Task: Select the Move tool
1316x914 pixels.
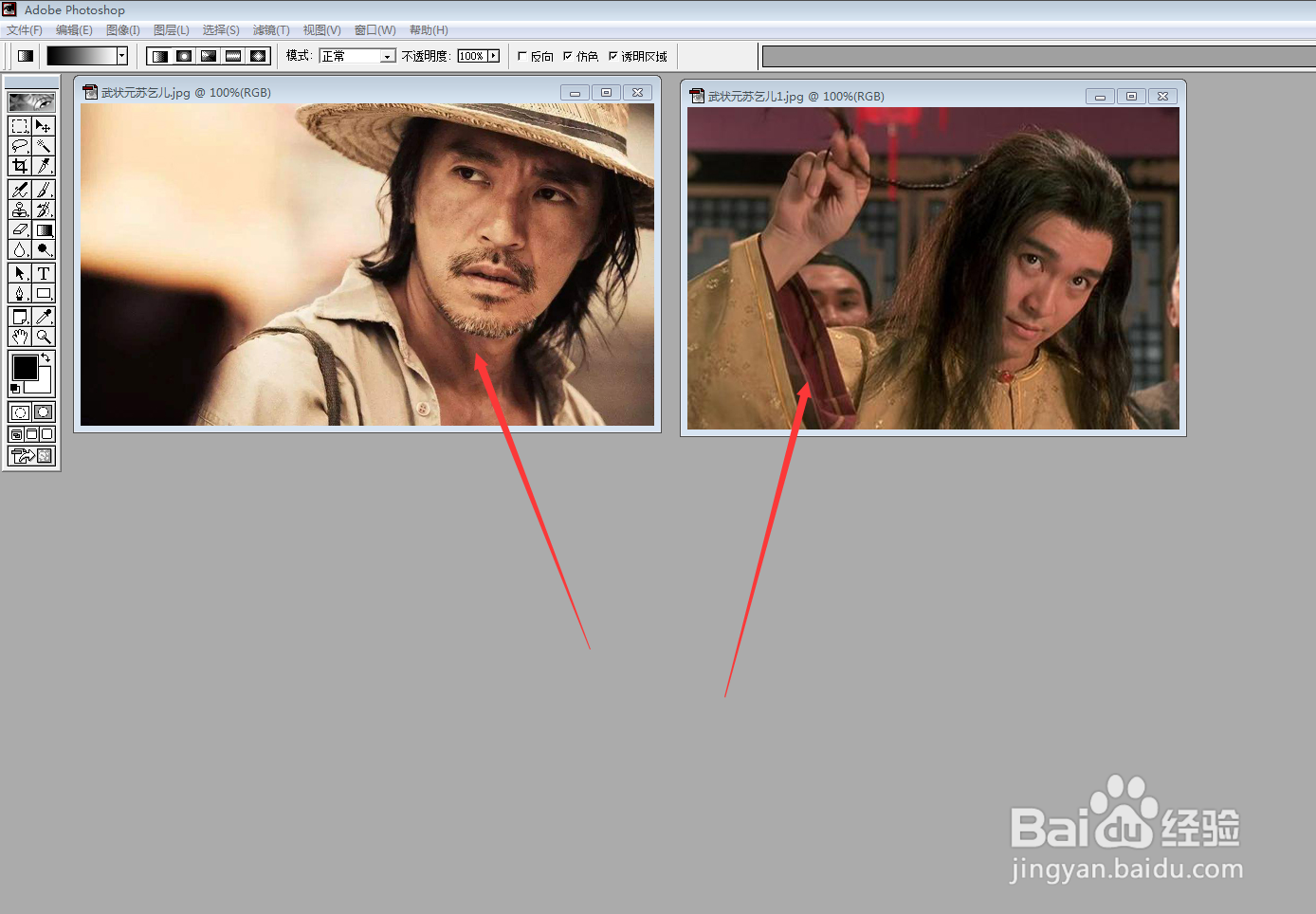Action: [44, 126]
